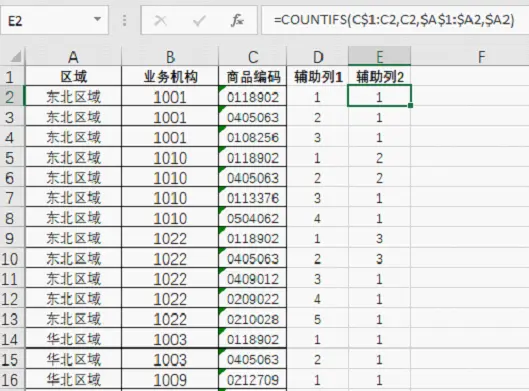529x391 pixels.
Task: Select column A header
Action: 73,57
